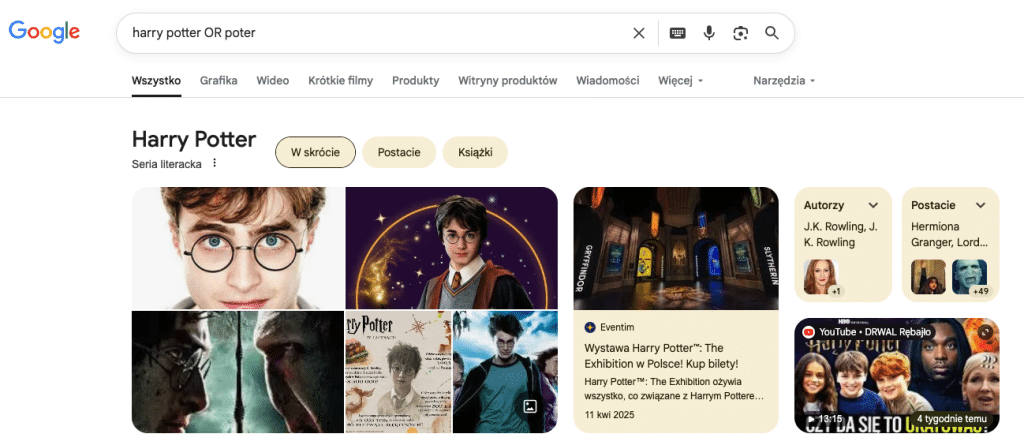
Task: Click inside the search input field
Action: [x=376, y=33]
